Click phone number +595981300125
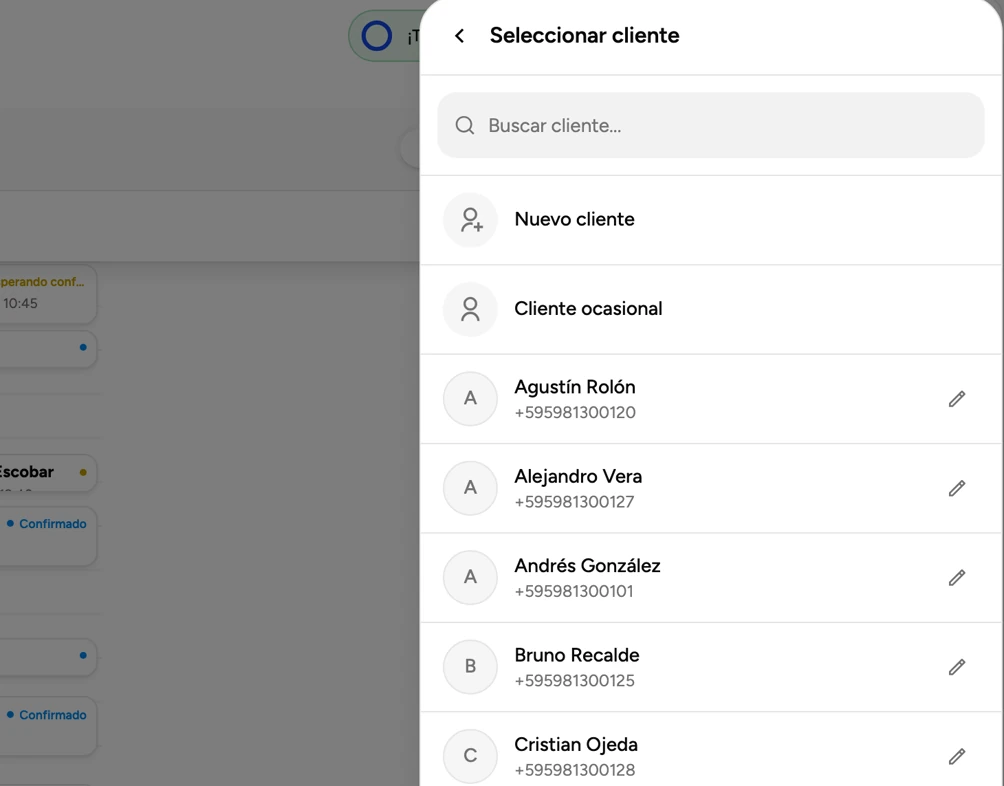 [574, 681]
